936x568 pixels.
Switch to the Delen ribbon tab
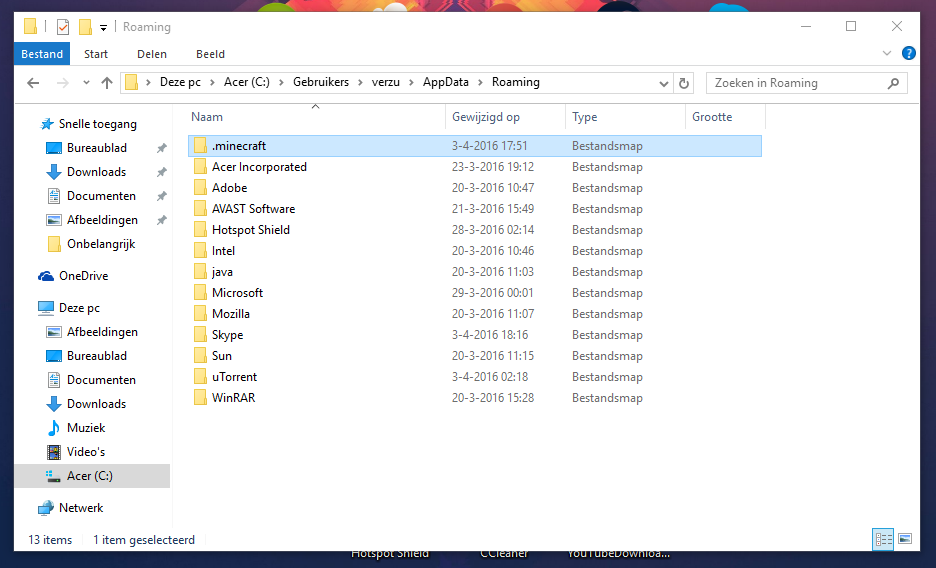[152, 54]
